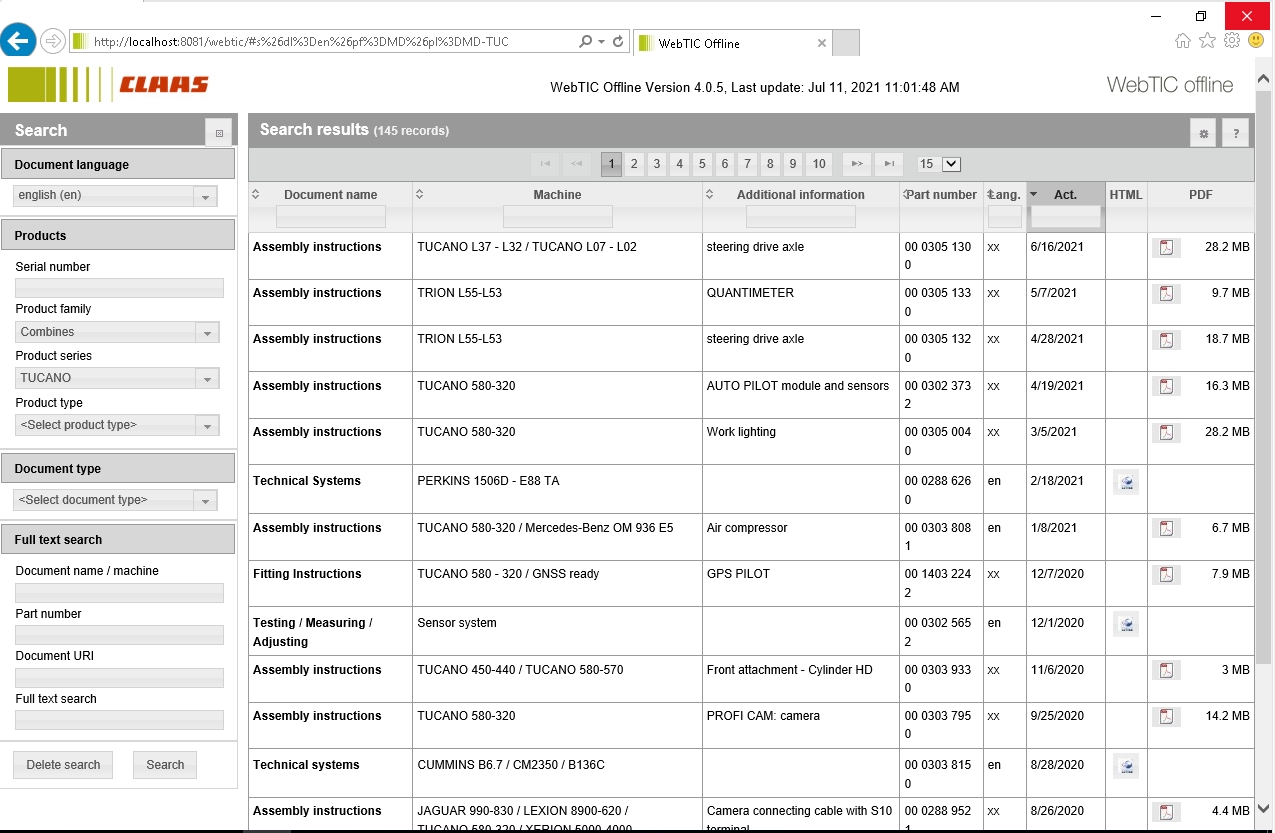
Task: Click Delete search button
Action: point(63,765)
